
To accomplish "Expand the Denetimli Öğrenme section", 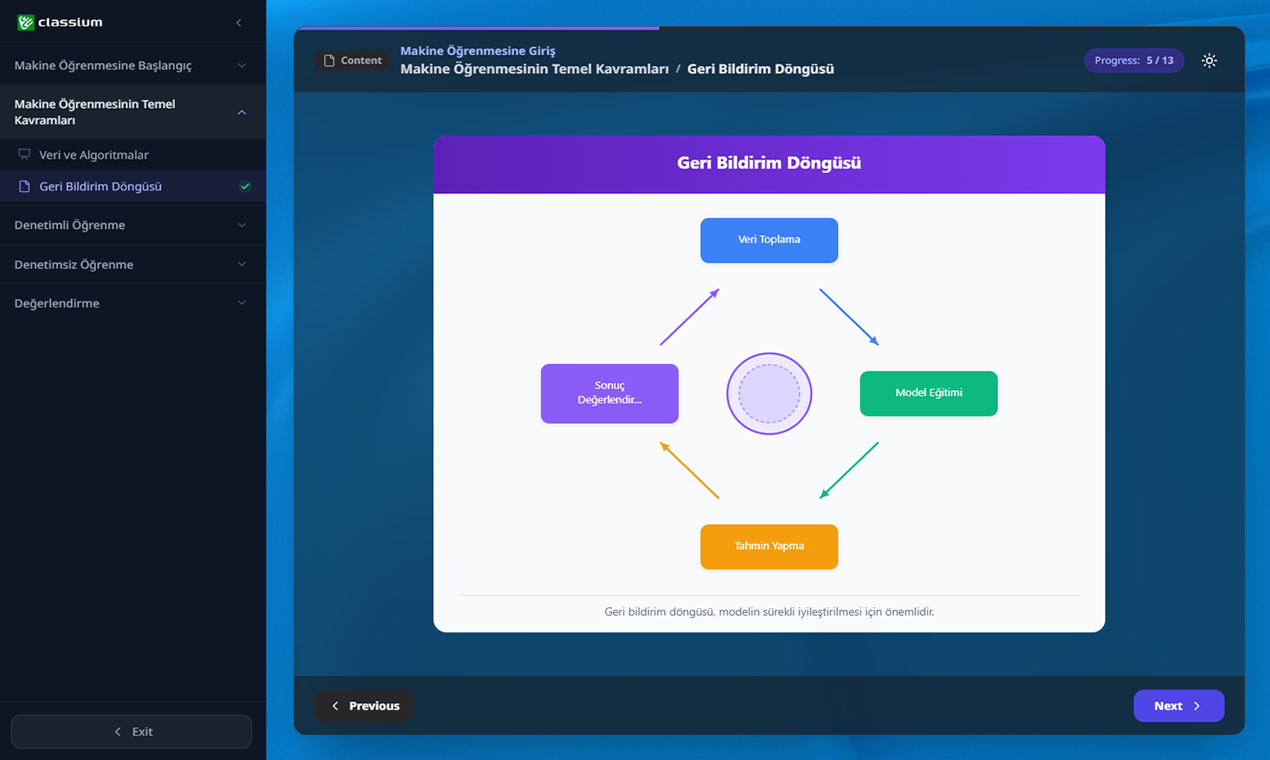I will point(133,225).
